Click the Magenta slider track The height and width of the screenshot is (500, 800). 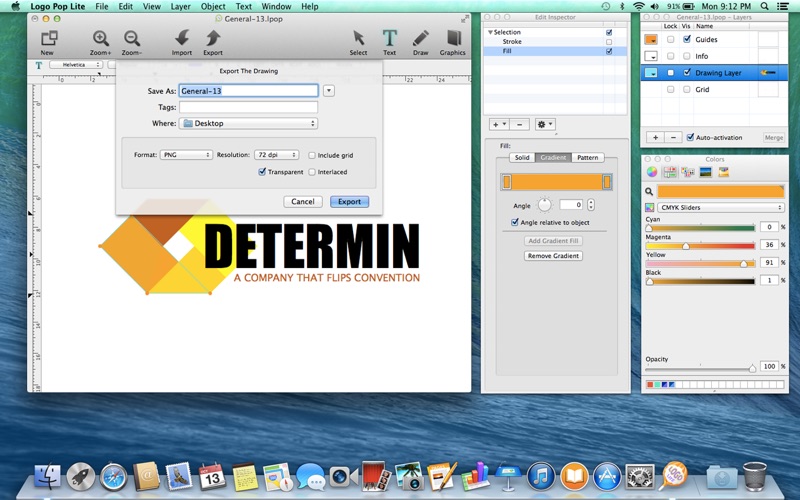[x=700, y=246]
